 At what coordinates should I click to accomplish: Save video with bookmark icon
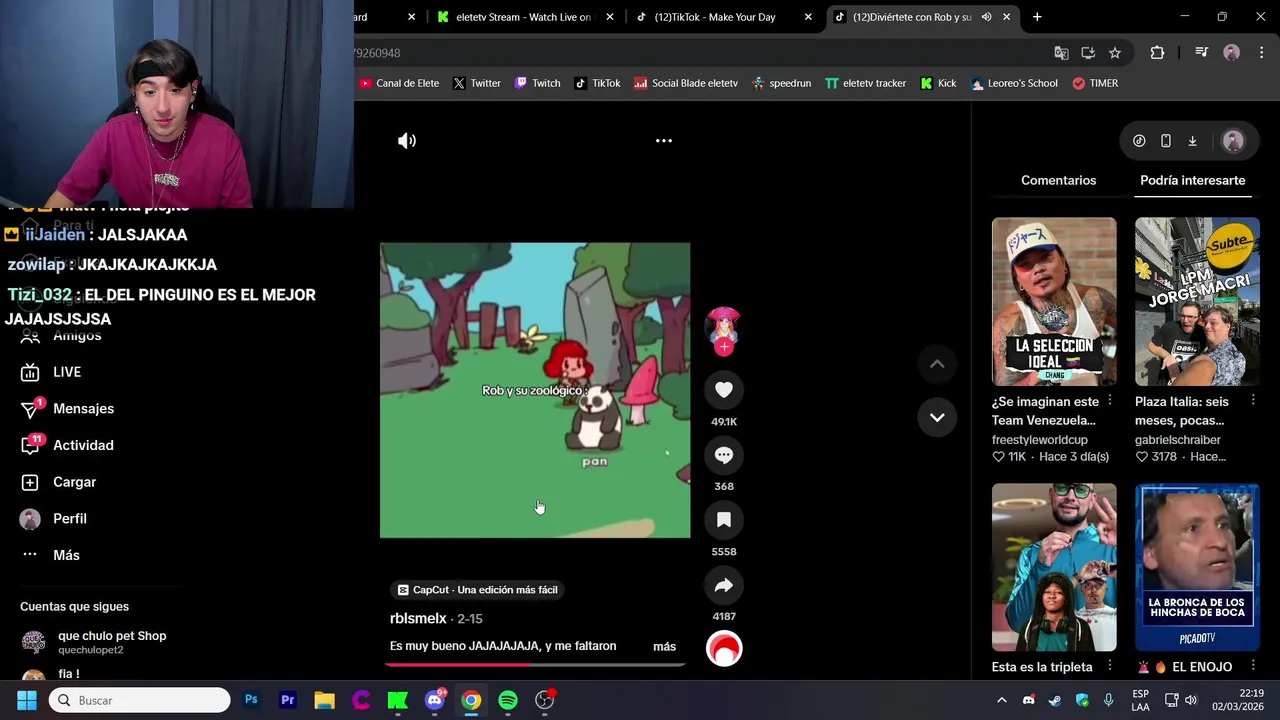point(724,520)
